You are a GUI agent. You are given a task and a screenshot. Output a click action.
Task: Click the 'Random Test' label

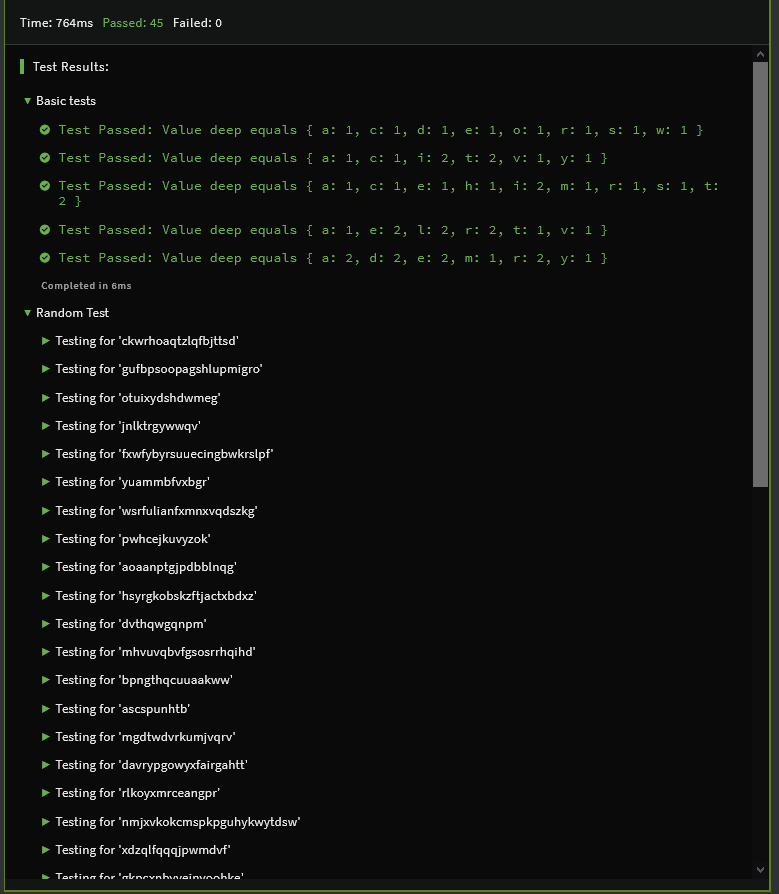[72, 313]
